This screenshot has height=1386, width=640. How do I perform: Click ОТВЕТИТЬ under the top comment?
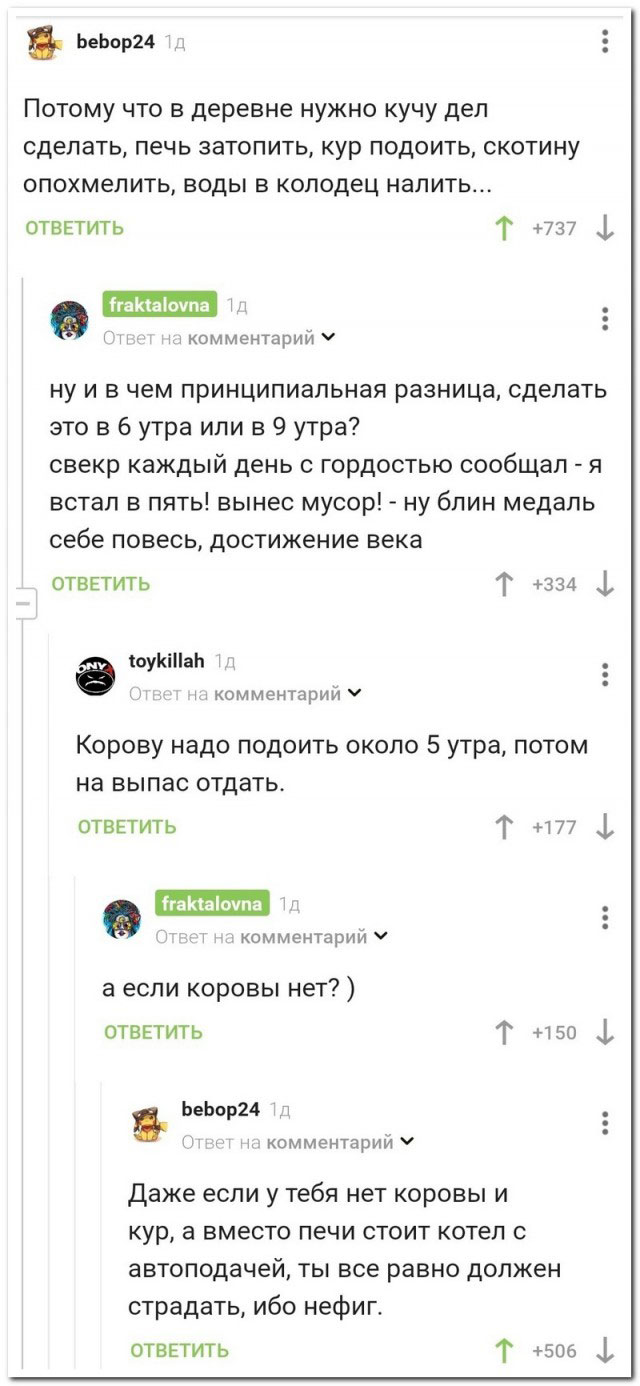(74, 228)
